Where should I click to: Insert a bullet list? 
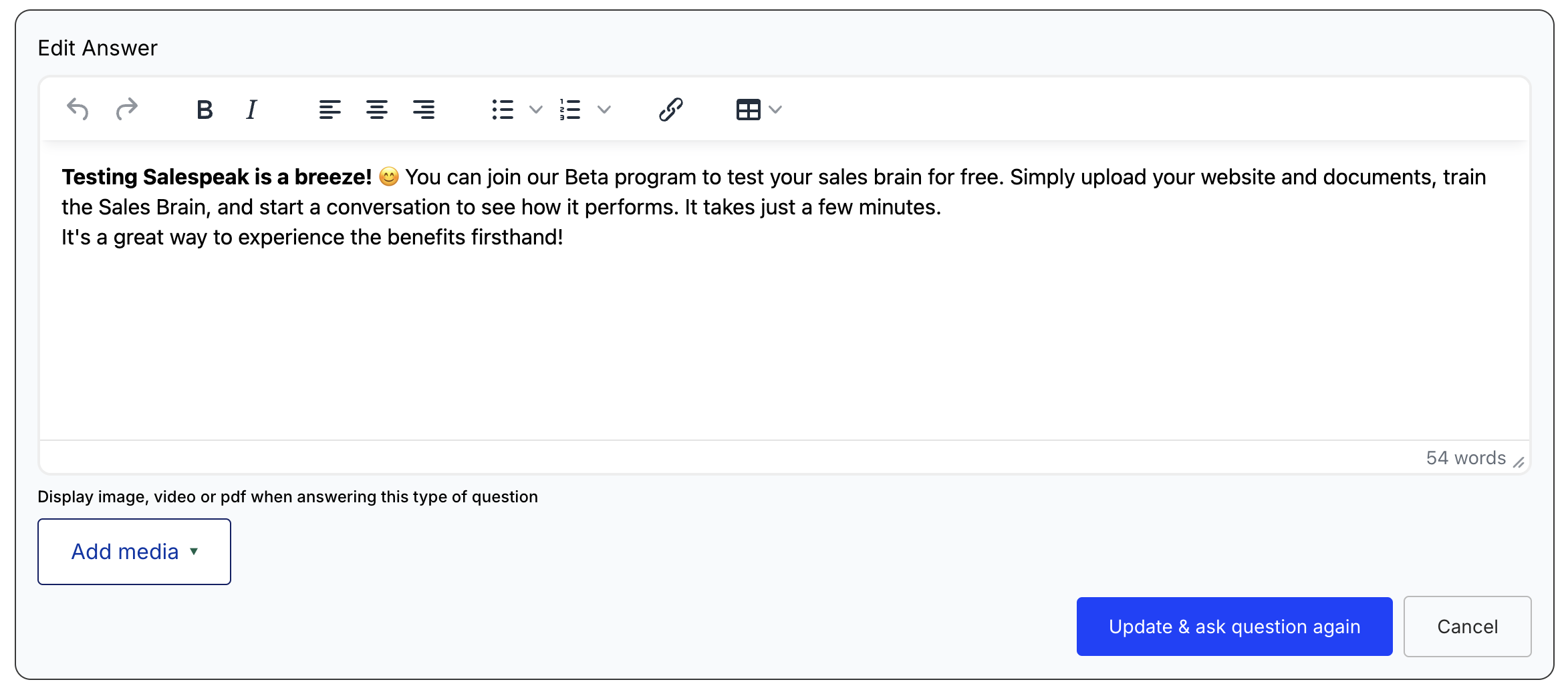pyautogui.click(x=503, y=109)
